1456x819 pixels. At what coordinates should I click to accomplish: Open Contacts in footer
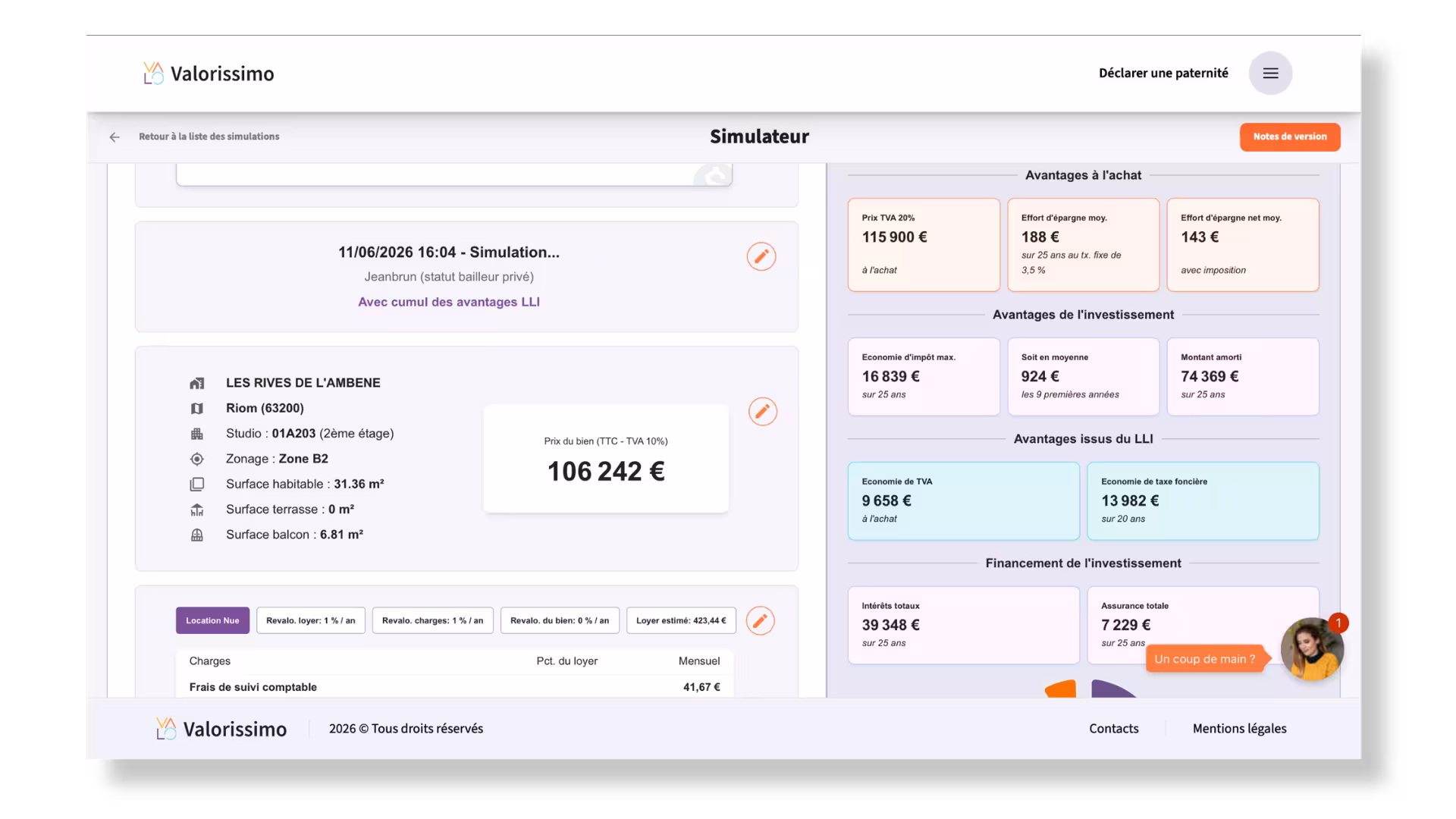[x=1114, y=729]
